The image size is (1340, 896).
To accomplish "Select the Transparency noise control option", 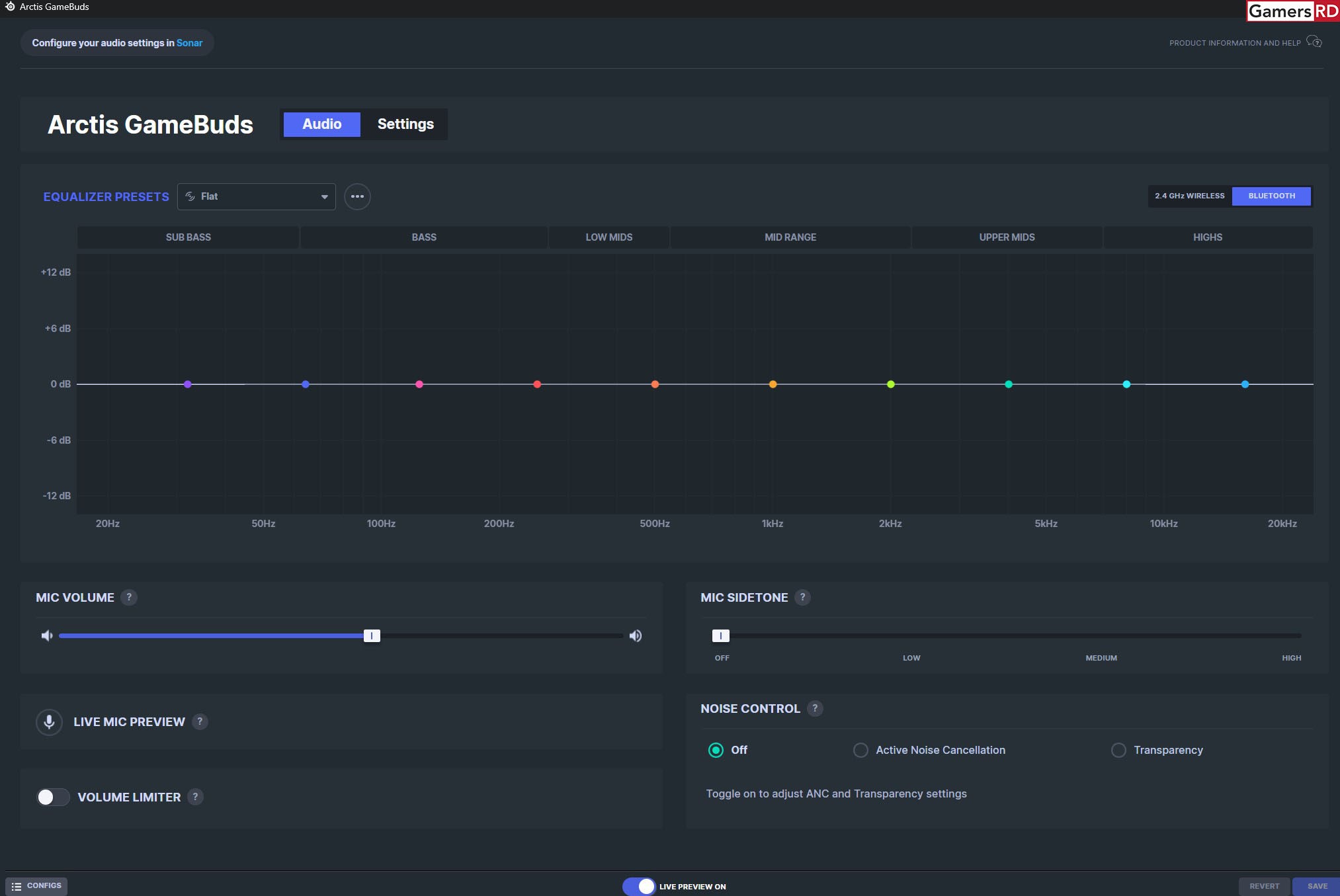I will point(1118,750).
